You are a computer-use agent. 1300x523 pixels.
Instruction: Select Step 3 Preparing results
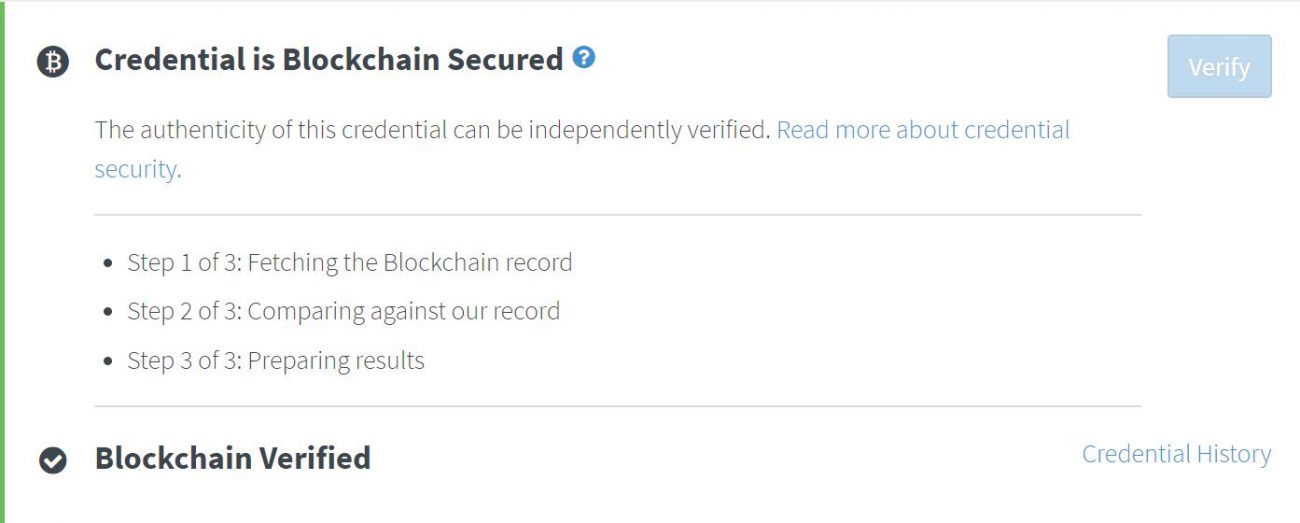[x=276, y=361]
